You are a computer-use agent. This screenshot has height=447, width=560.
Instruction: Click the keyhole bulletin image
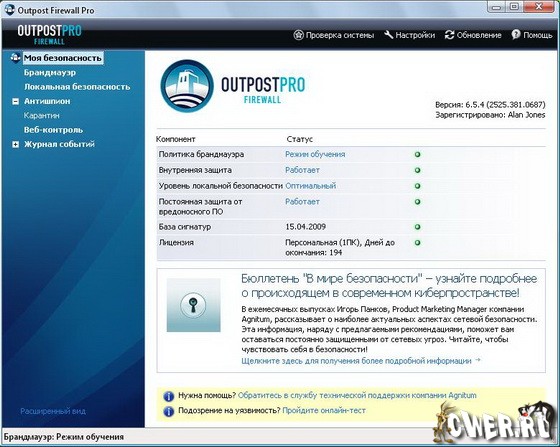[x=193, y=305]
